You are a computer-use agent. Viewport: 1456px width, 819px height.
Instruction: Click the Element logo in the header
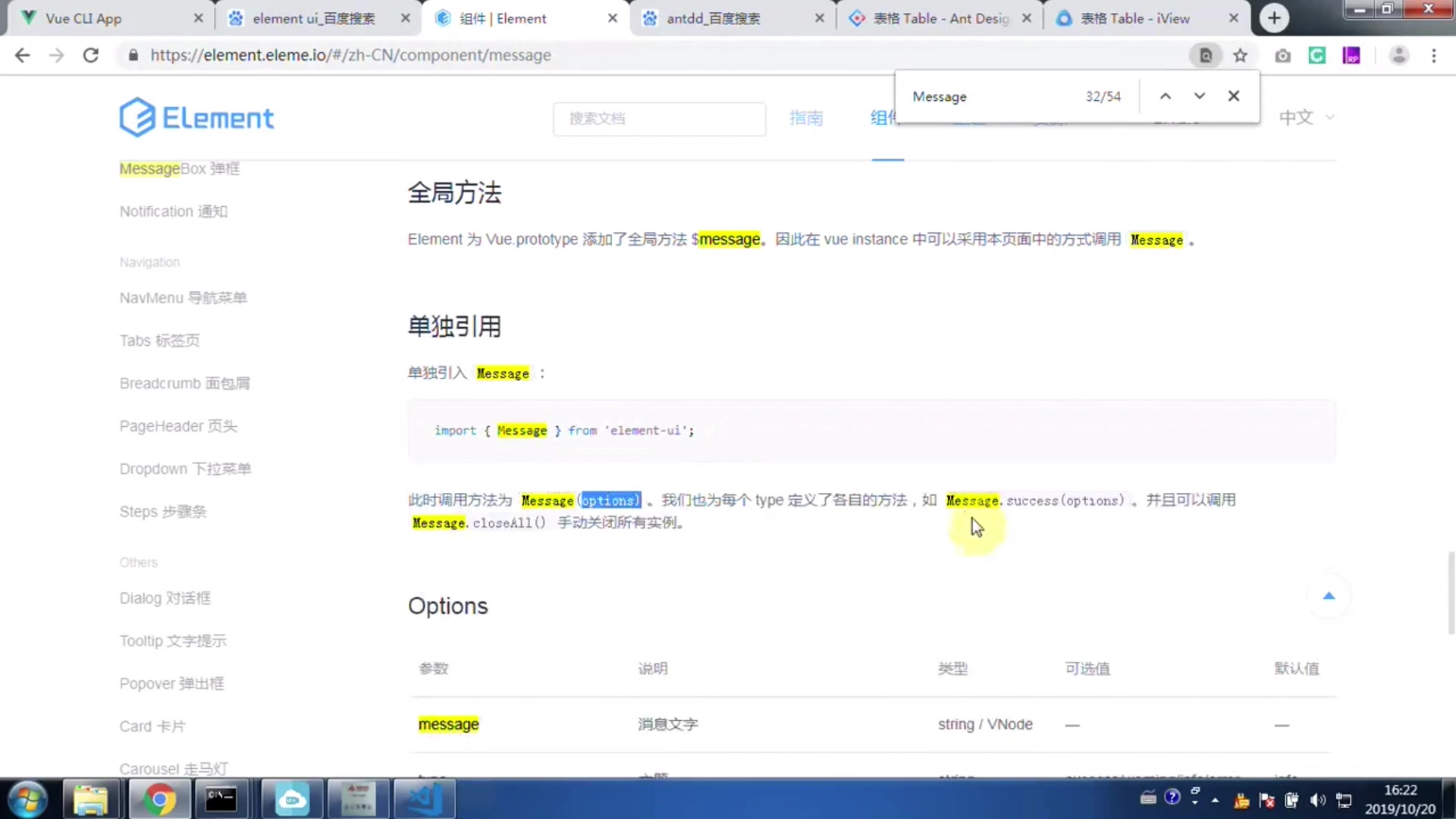(x=196, y=118)
